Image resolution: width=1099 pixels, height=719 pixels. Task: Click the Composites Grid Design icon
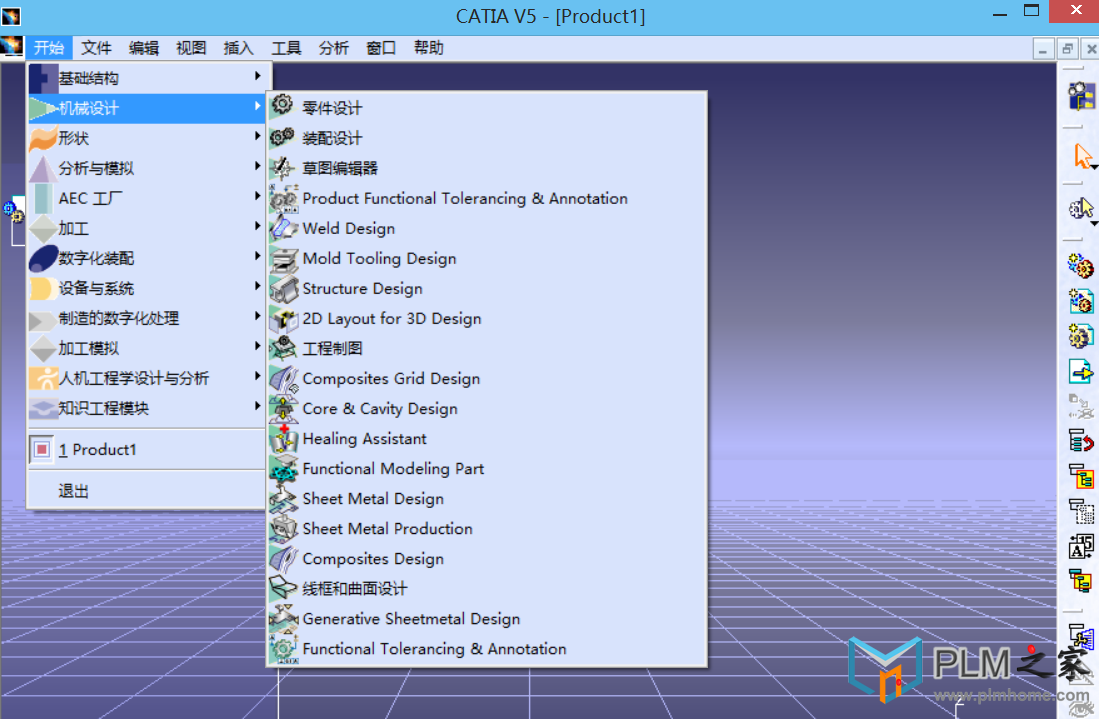[283, 378]
